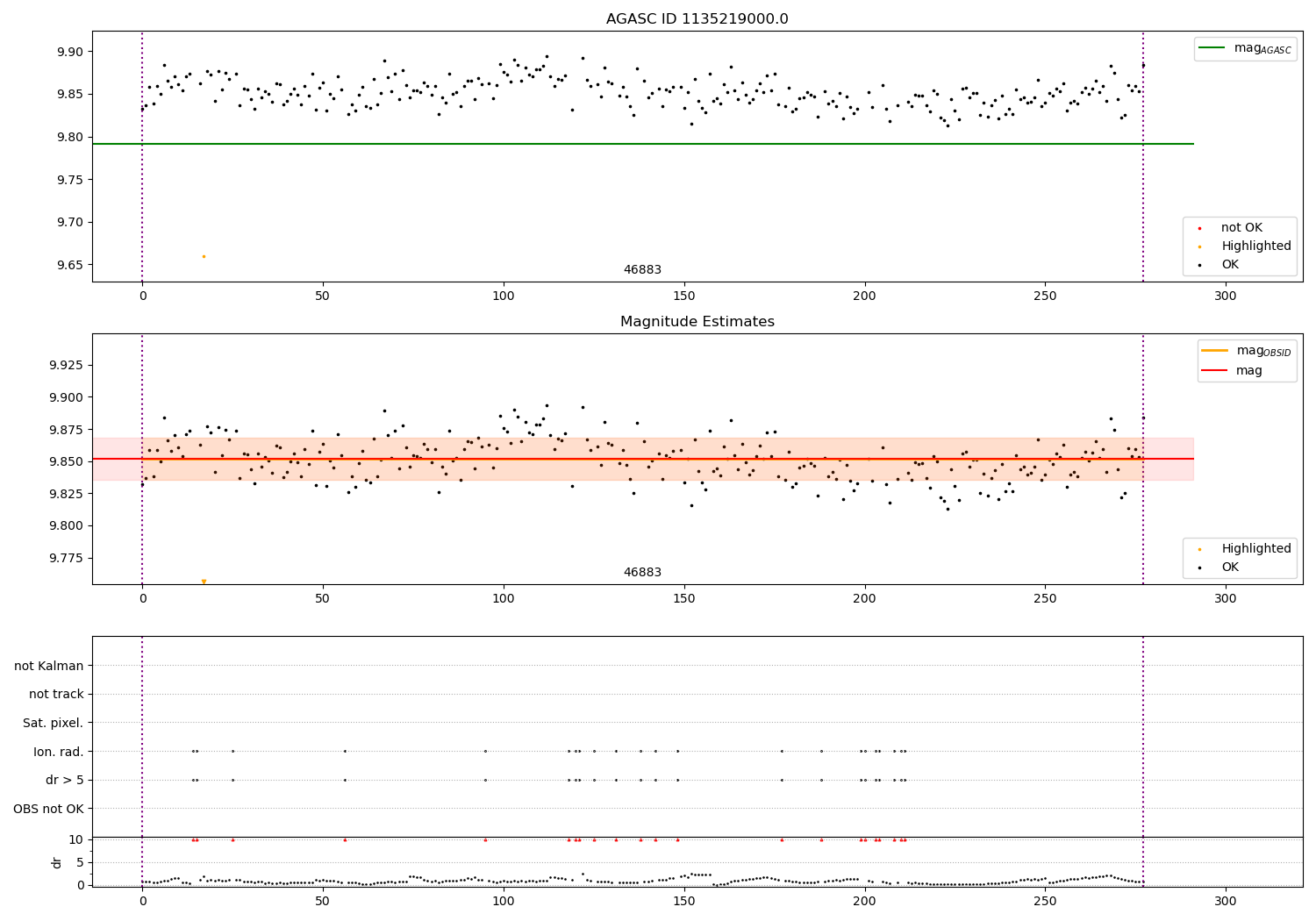Image resolution: width=1316 pixels, height=921 pixels.
Task: Click the 150 x-axis tick of the middle plot
Action: coord(683,599)
